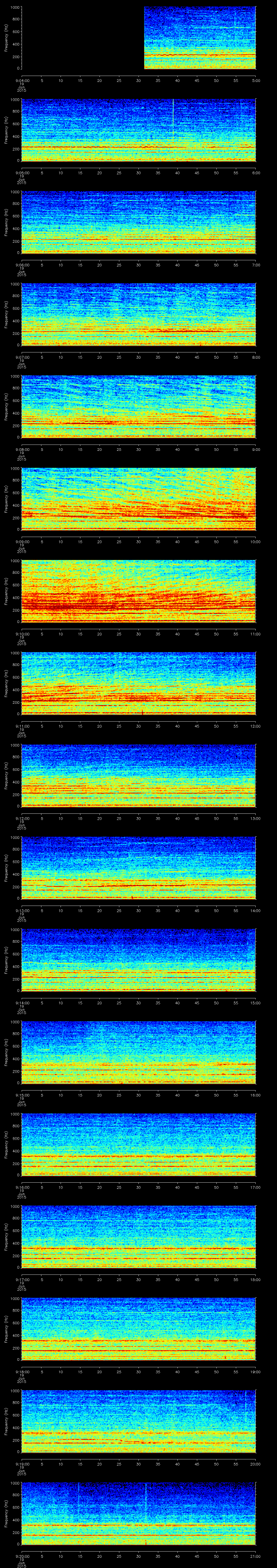The image size is (277, 1568).
Task: Click the 11:00 end-of-axis label
Action: click(256, 634)
